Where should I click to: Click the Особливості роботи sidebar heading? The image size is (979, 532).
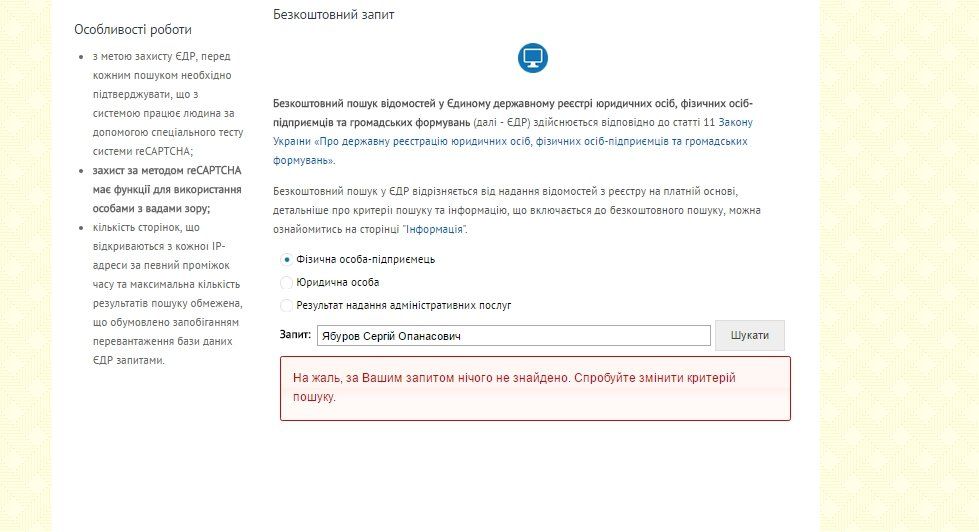click(133, 30)
